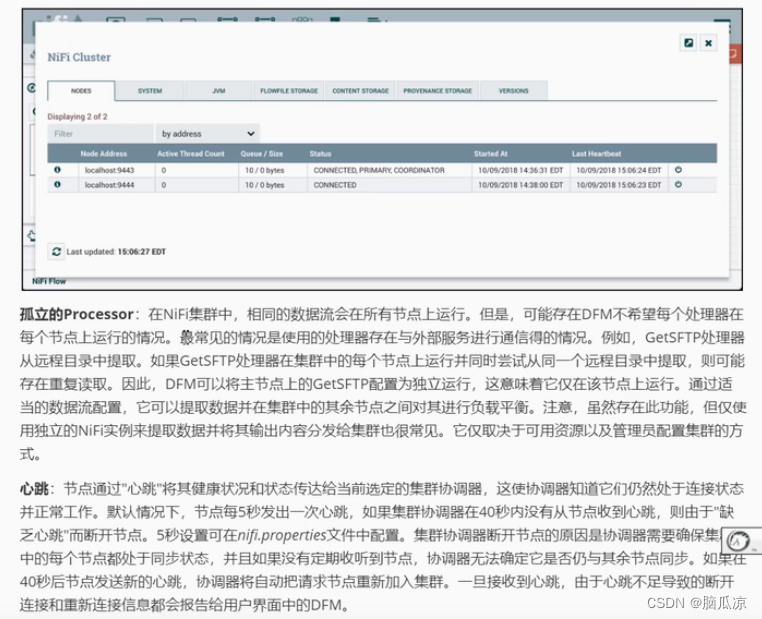Sort by the Node Address column header

pyautogui.click(x=104, y=154)
